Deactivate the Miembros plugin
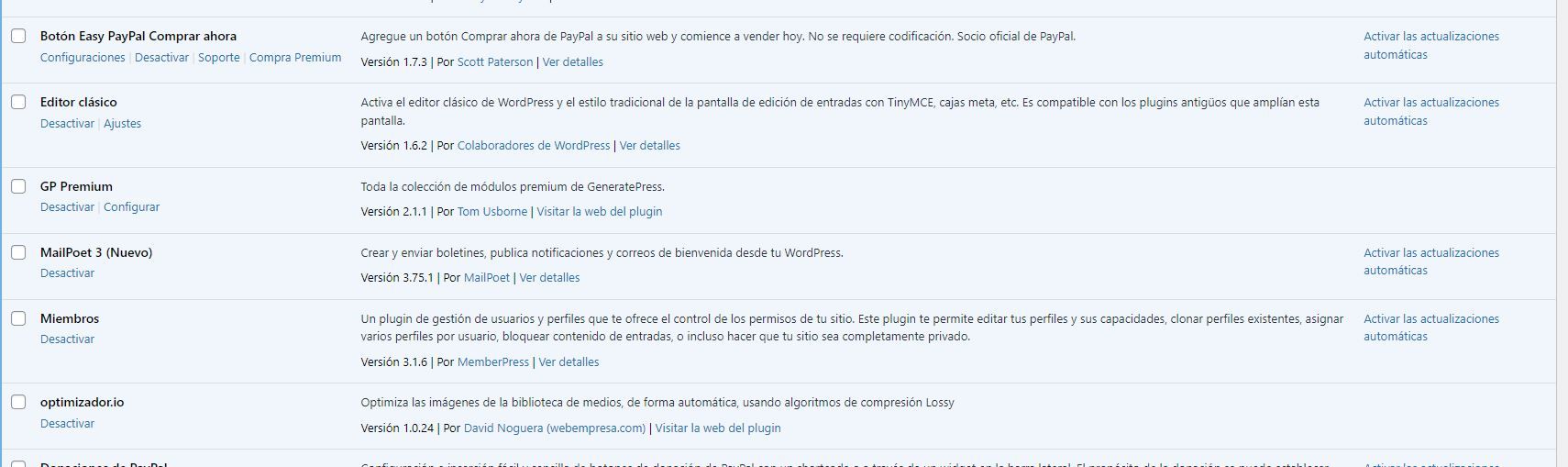 click(x=67, y=339)
